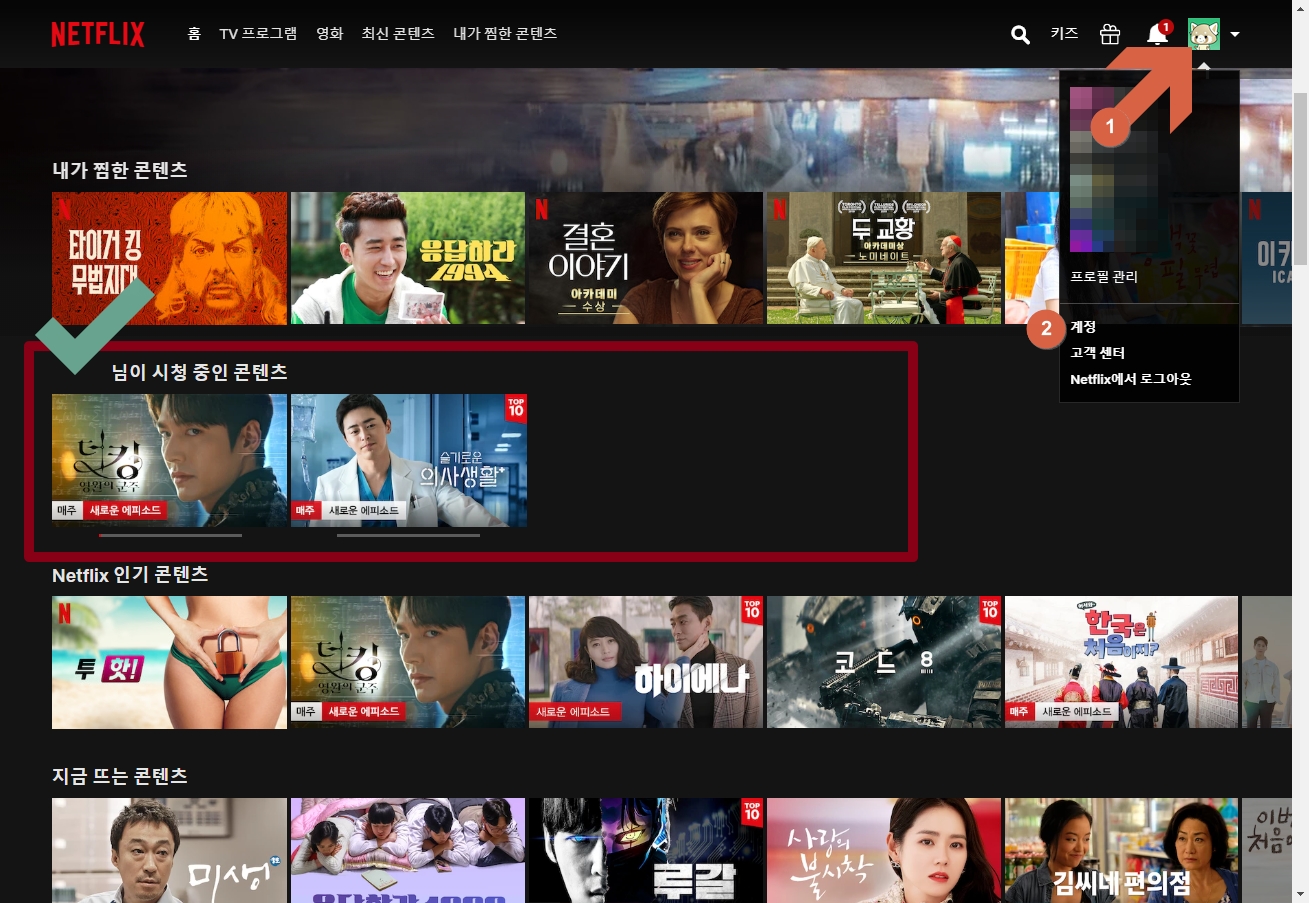The height and width of the screenshot is (903, 1309).
Task: Click the 님이 시청 중인 콘텐츠 heading
Action: click(x=200, y=372)
